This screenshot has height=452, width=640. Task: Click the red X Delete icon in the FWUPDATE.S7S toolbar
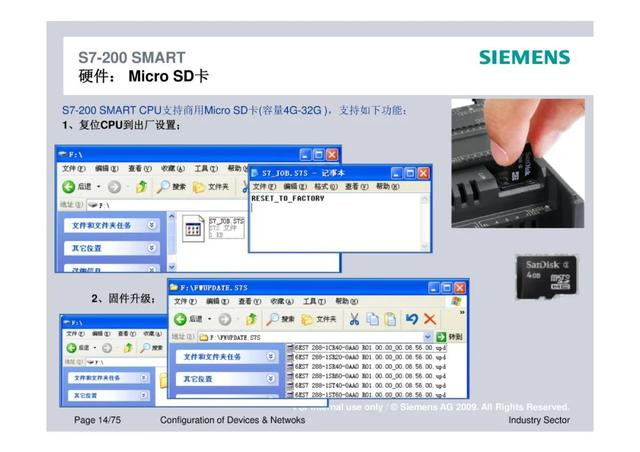pos(430,319)
